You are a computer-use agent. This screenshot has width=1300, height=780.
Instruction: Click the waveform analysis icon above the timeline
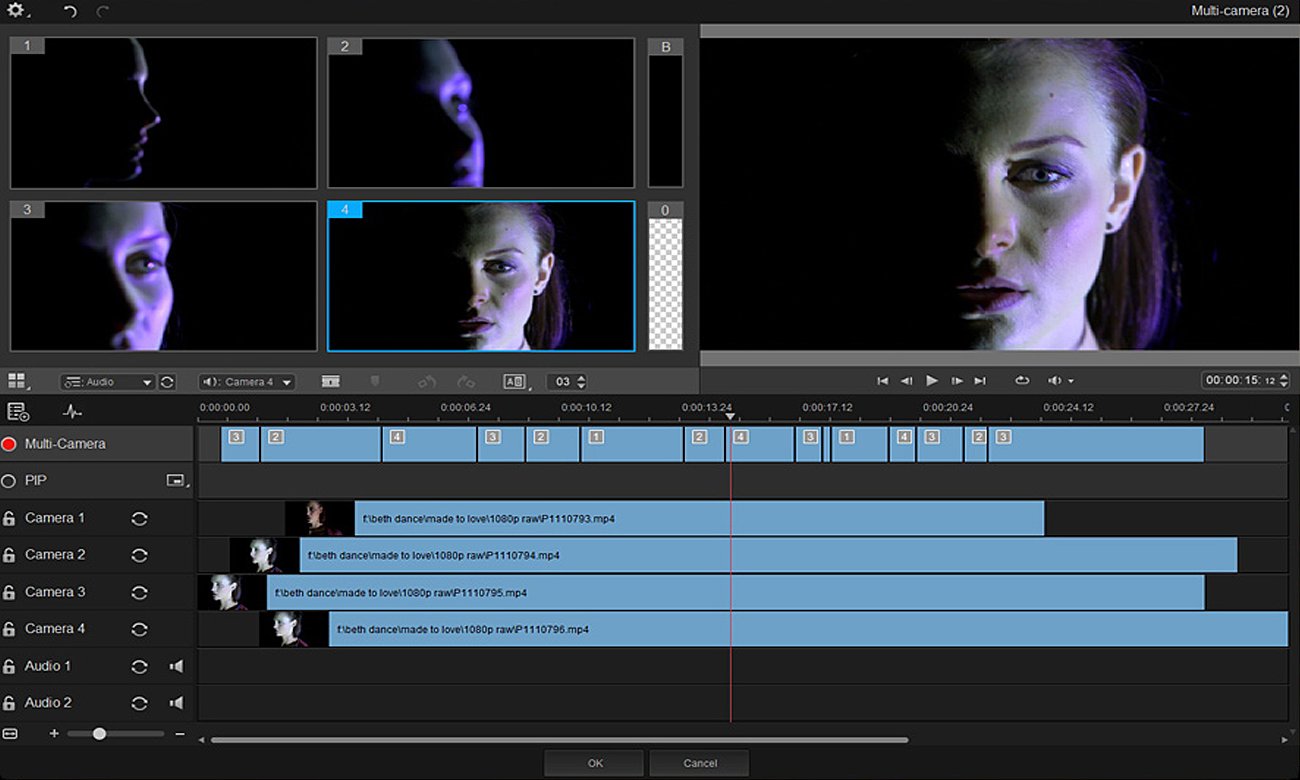[x=72, y=411]
